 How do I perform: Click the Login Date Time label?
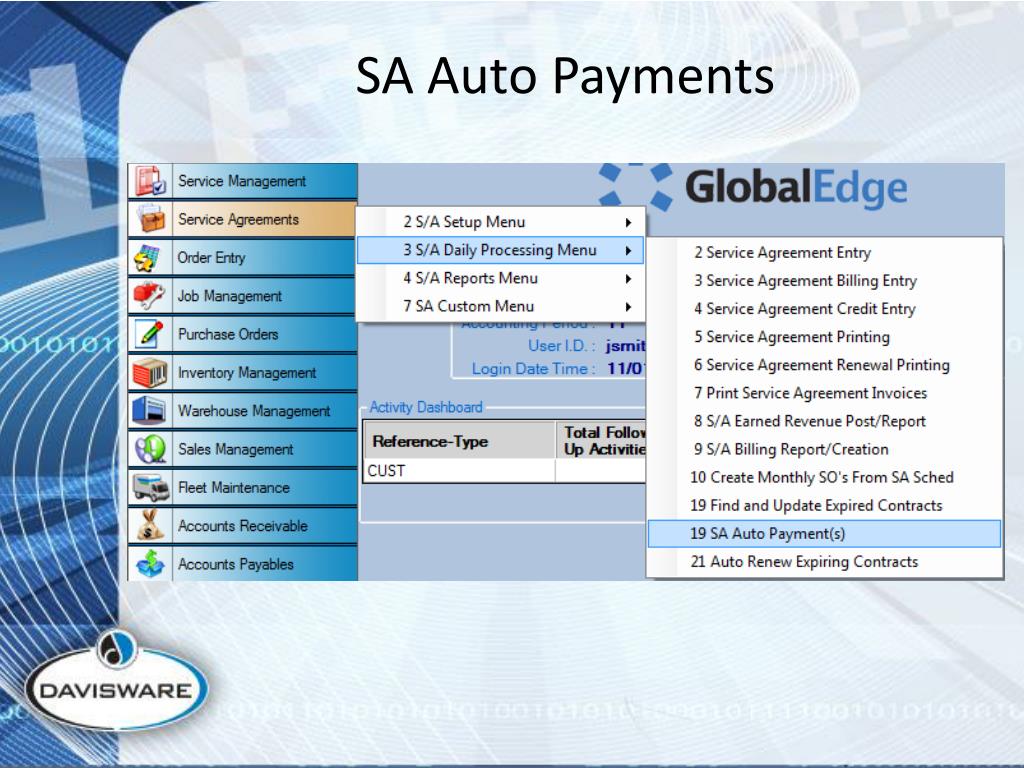coord(534,369)
